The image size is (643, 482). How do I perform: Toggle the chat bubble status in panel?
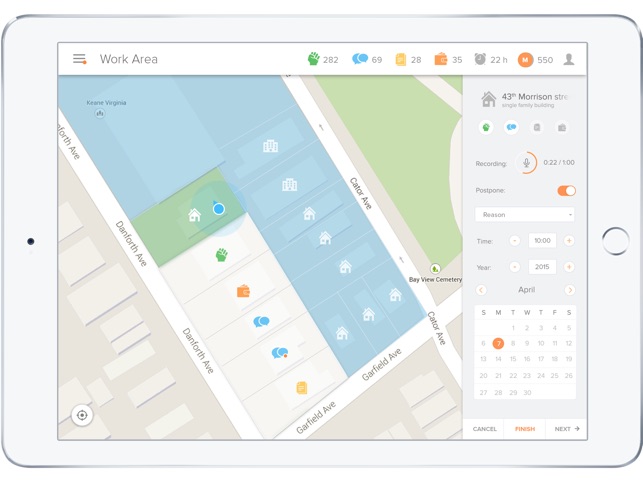(x=511, y=128)
